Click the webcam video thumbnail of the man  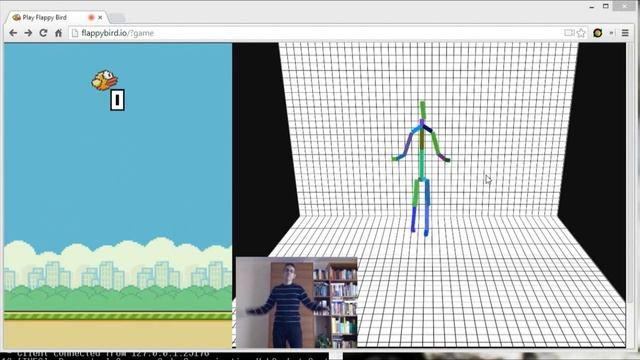pos(297,302)
